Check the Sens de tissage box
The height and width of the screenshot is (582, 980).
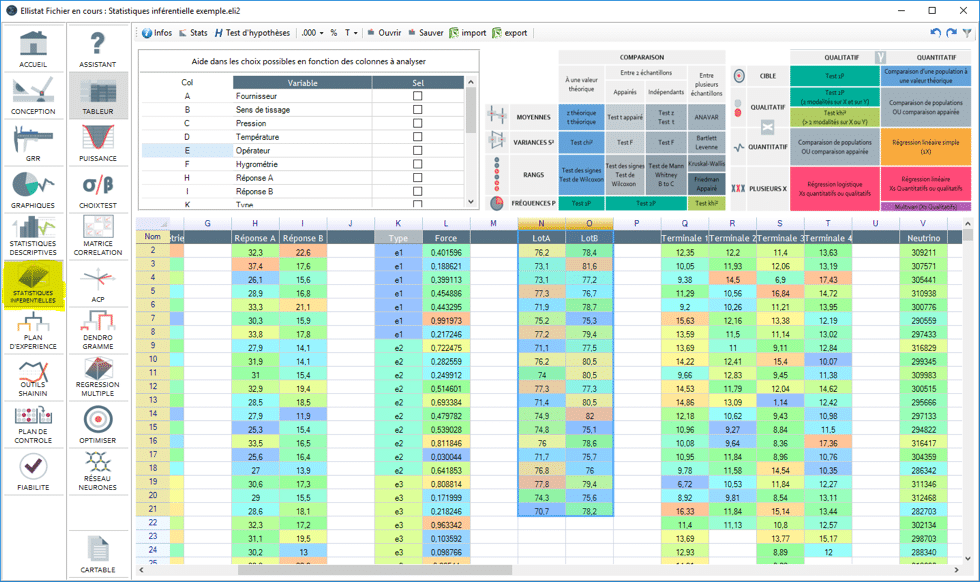[418, 109]
